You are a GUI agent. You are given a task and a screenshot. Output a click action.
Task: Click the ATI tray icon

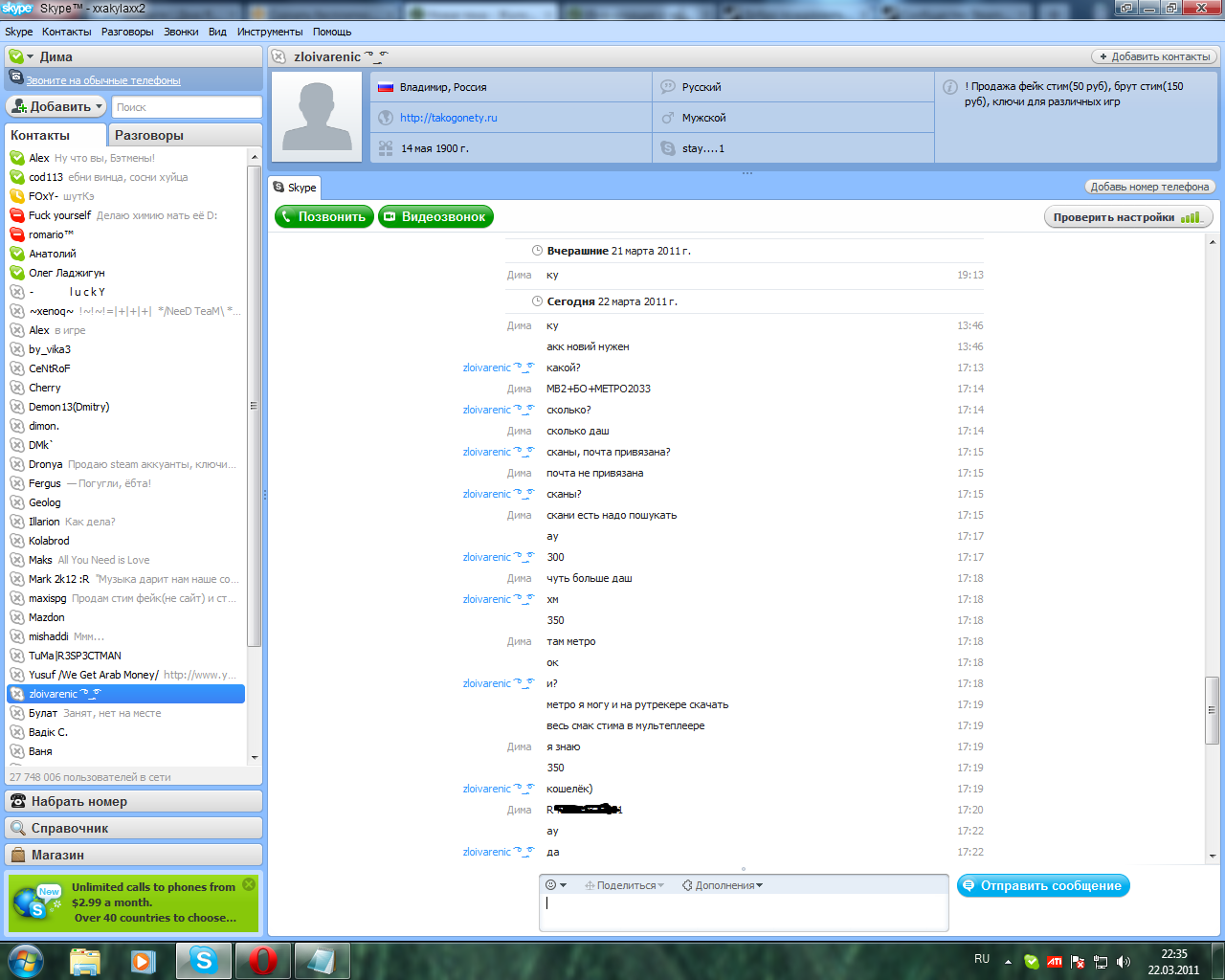click(1055, 962)
